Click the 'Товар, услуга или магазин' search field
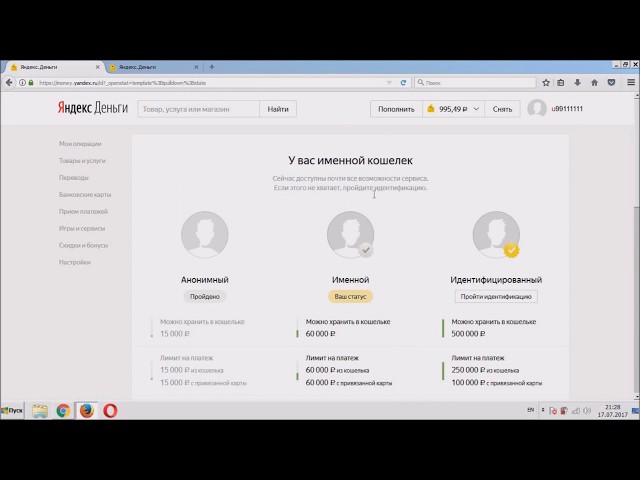Screen dimensions: 640x480 click(198, 109)
